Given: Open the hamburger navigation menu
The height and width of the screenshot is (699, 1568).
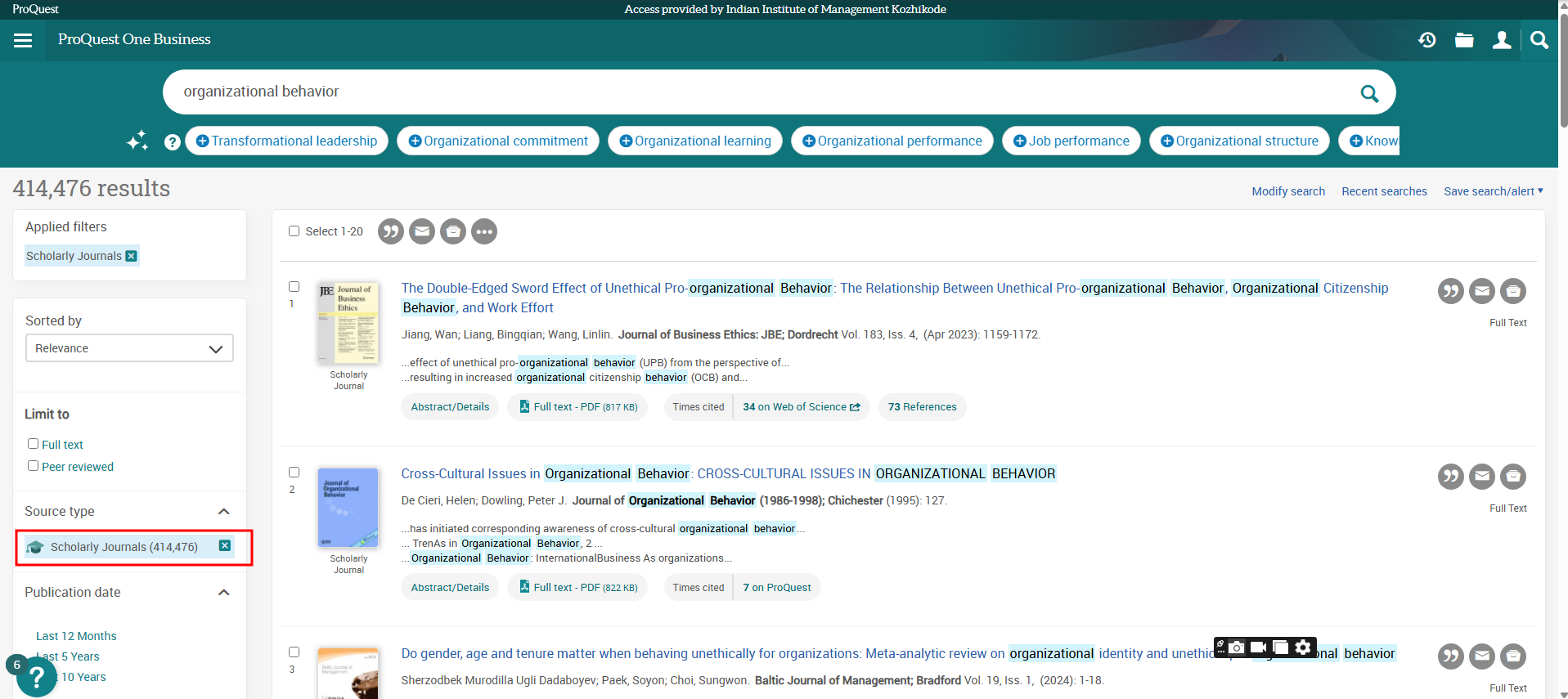Looking at the screenshot, I should coord(23,40).
